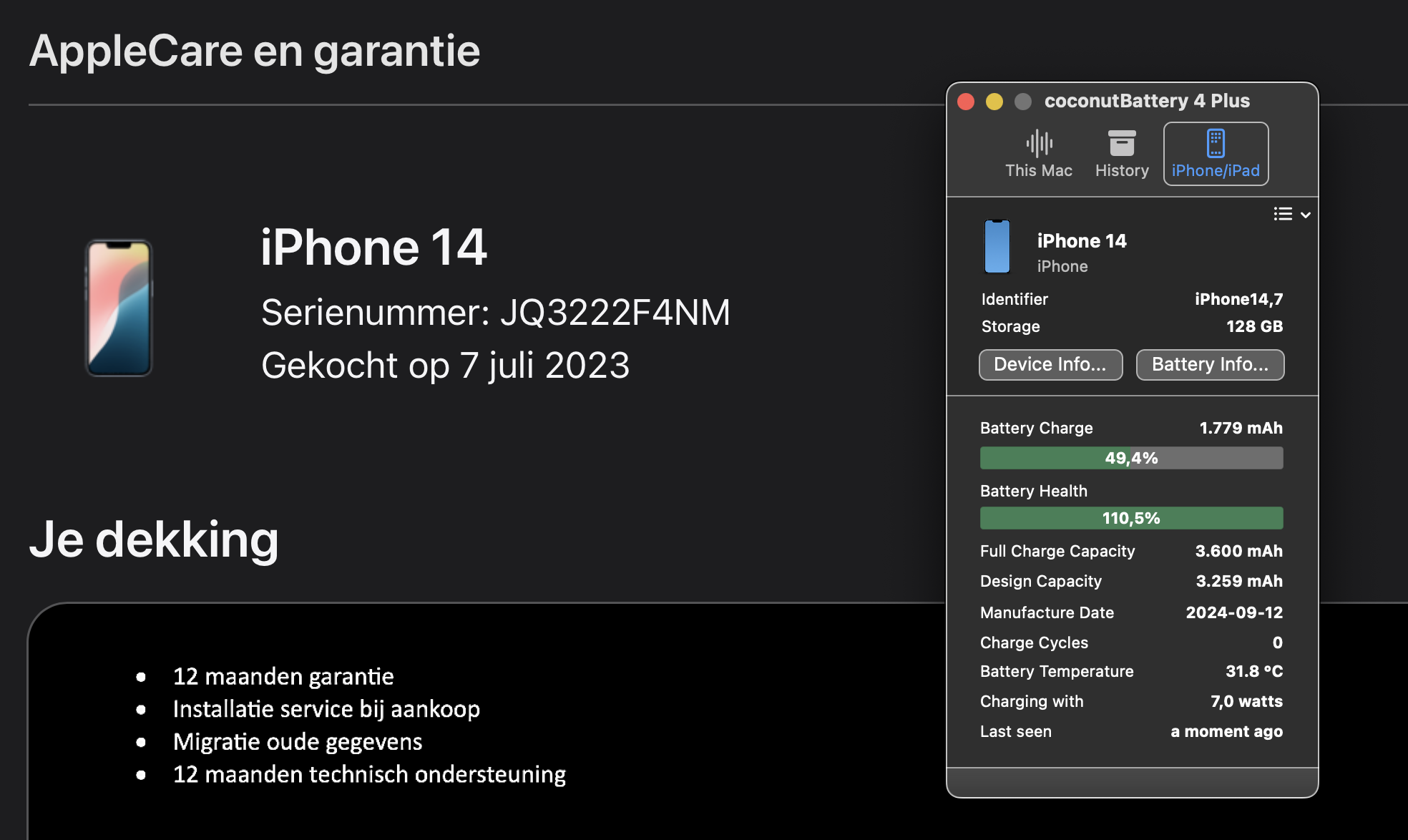1408x840 pixels.
Task: Click the Gekocht op 7 juli 2023 text
Action: pos(445,366)
